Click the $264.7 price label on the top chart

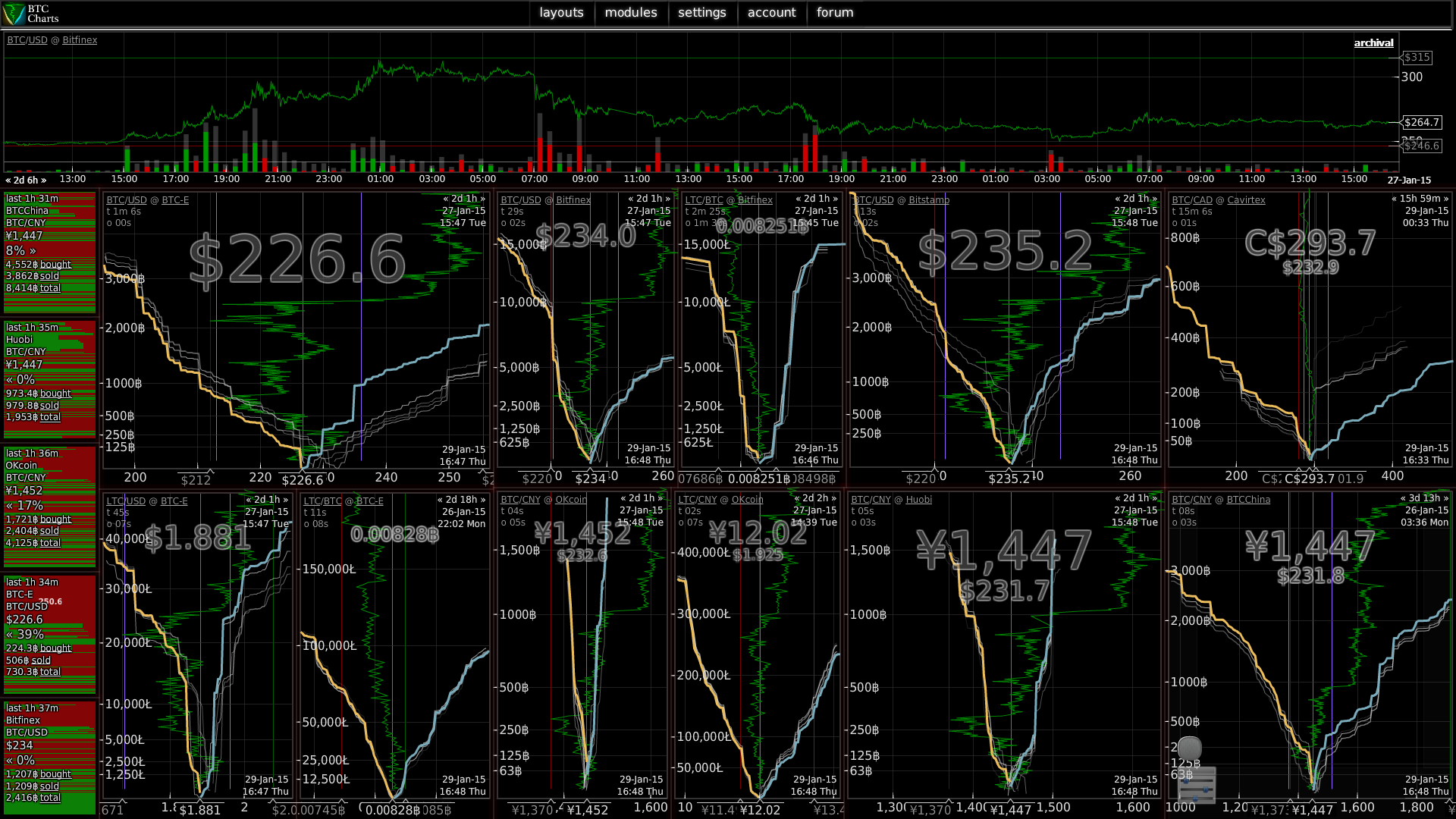[1421, 122]
